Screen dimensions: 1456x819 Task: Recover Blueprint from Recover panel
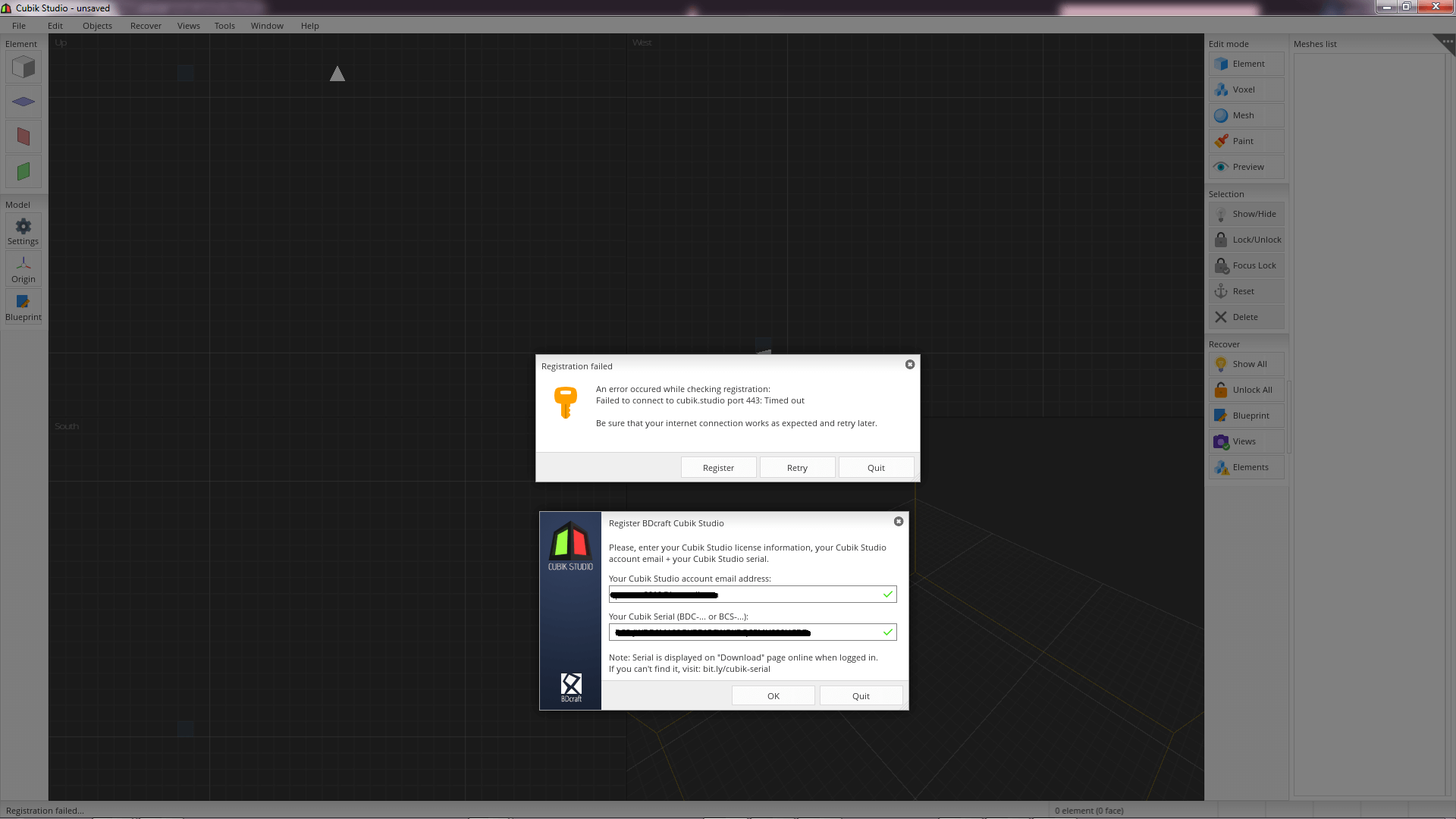click(1246, 416)
